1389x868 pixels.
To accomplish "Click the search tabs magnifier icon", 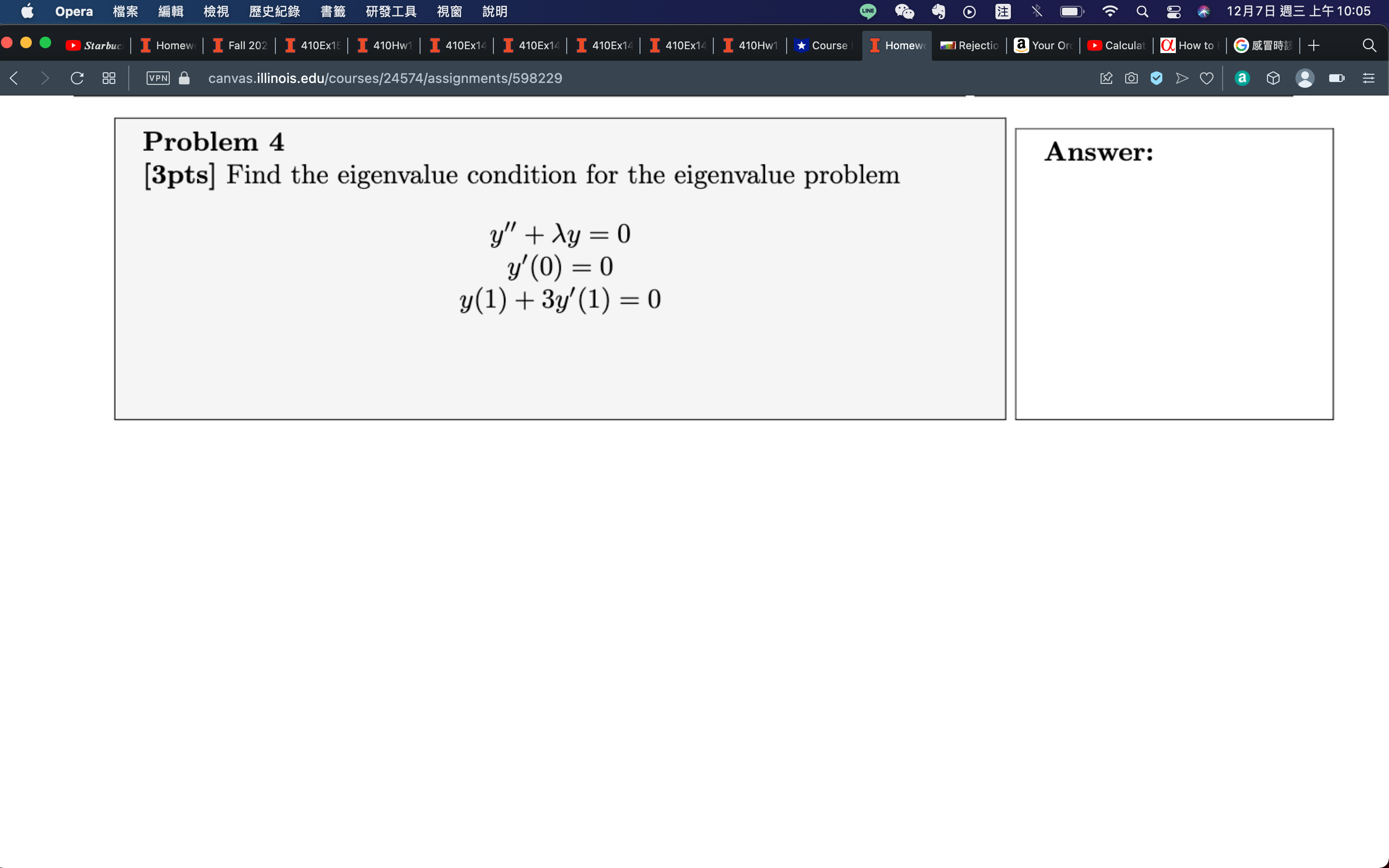I will pyautogui.click(x=1369, y=45).
